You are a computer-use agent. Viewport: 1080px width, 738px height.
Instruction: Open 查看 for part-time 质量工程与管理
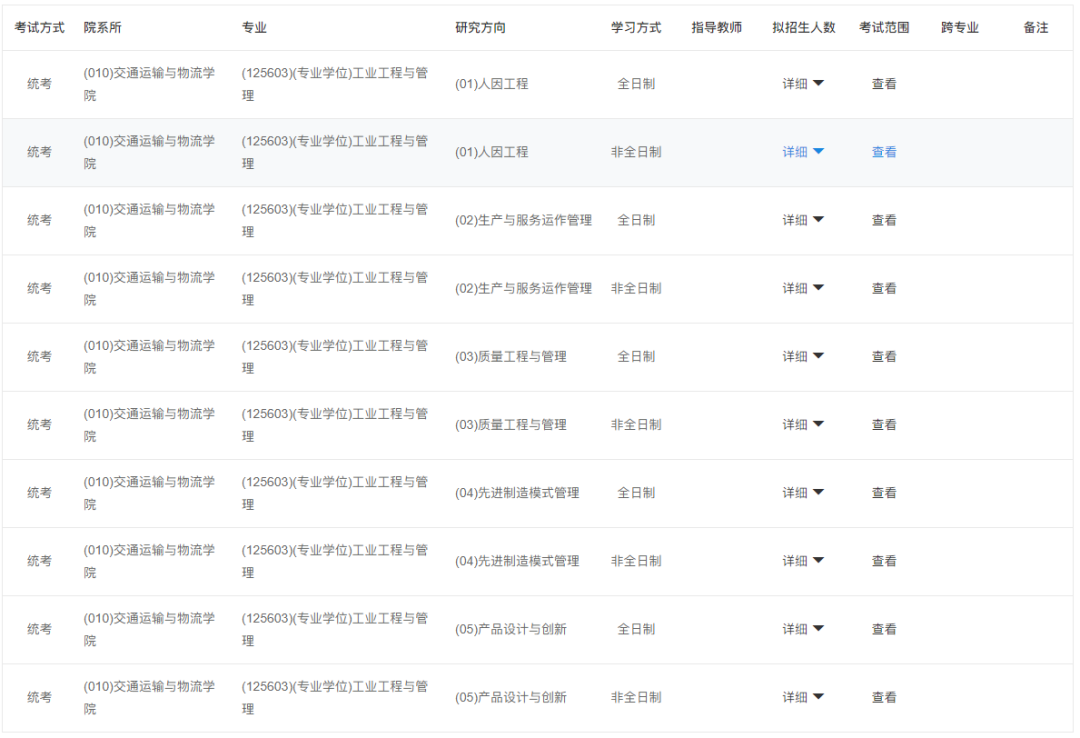click(x=884, y=425)
